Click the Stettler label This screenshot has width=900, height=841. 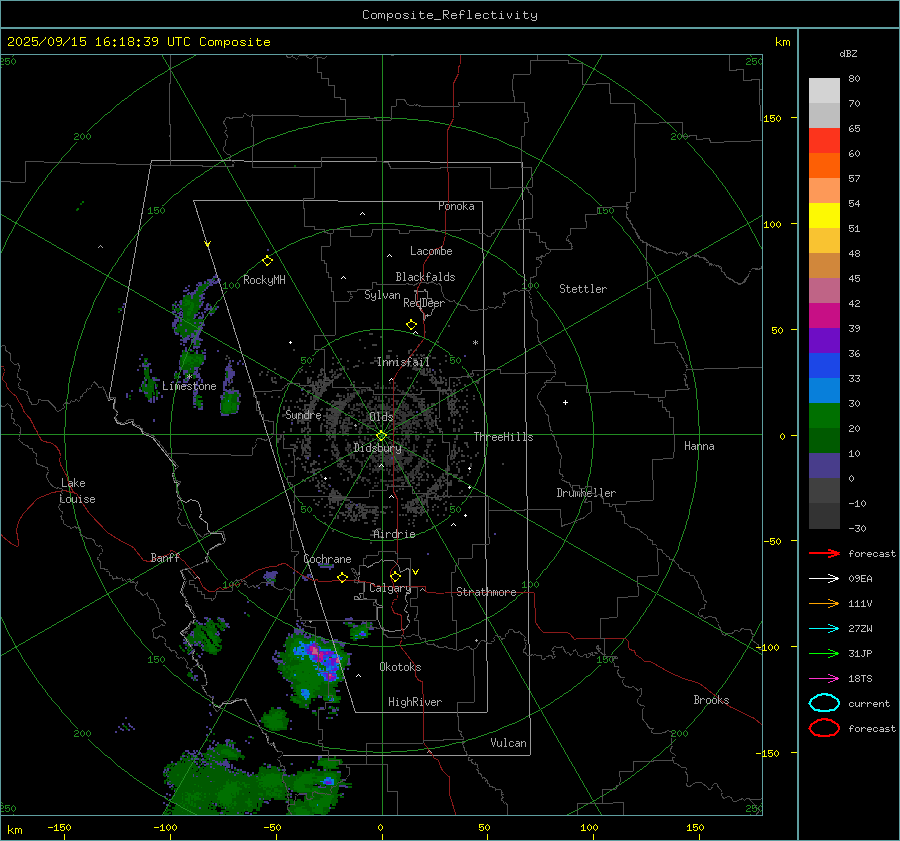click(x=583, y=289)
